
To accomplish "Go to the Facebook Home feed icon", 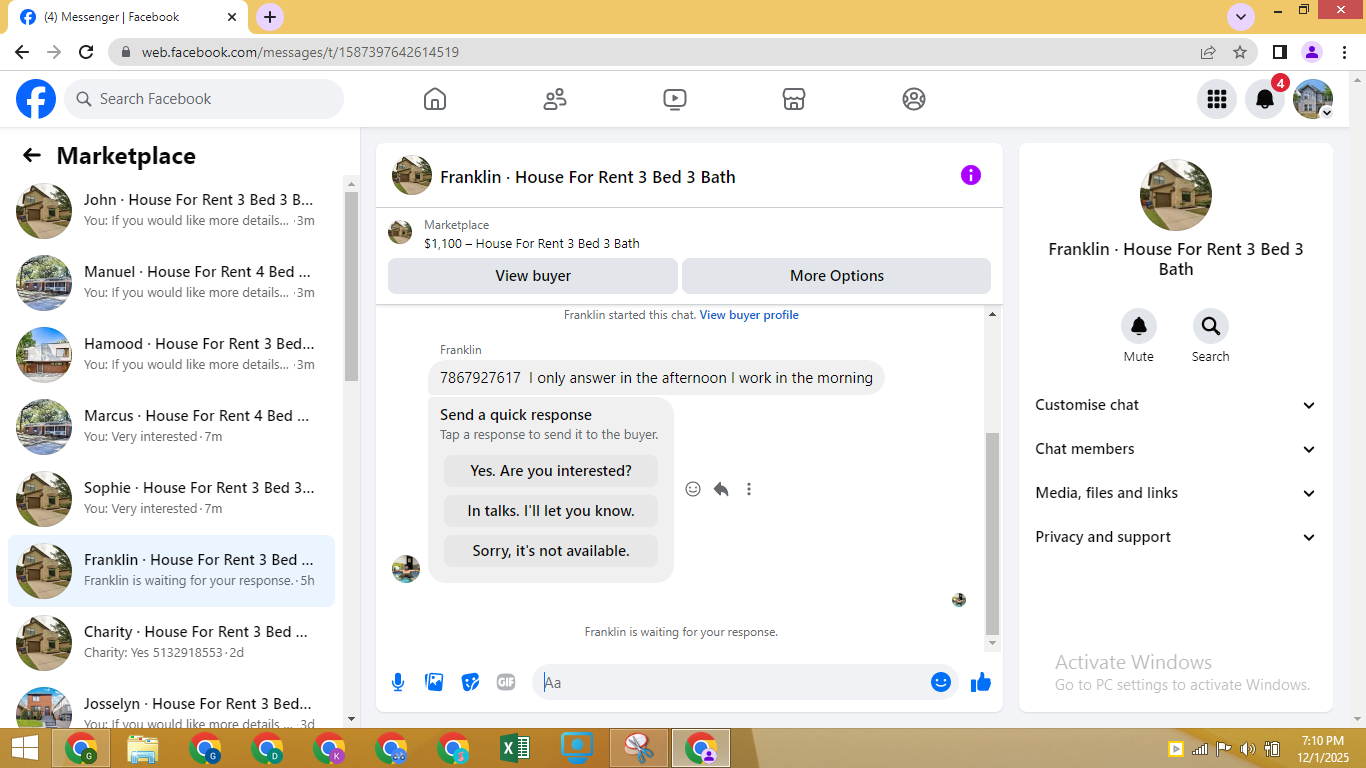I will [x=435, y=99].
